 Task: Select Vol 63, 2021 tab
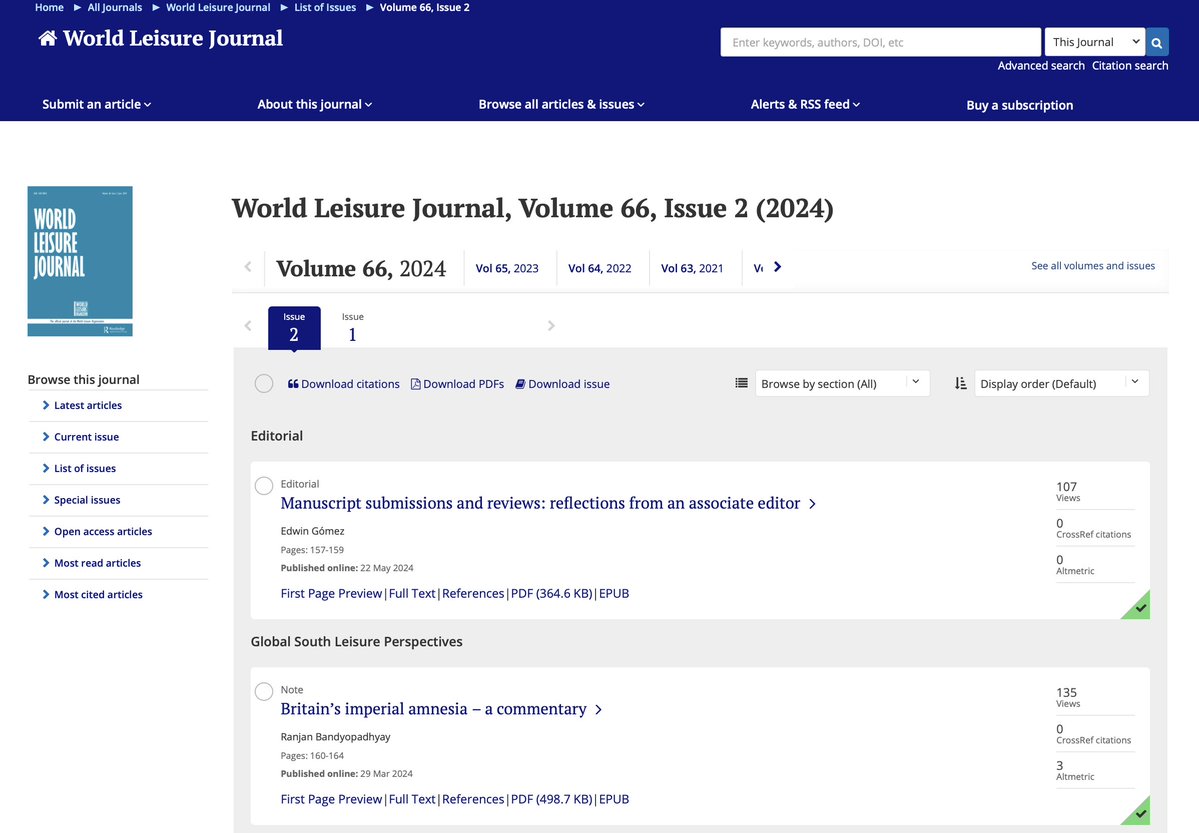[692, 268]
